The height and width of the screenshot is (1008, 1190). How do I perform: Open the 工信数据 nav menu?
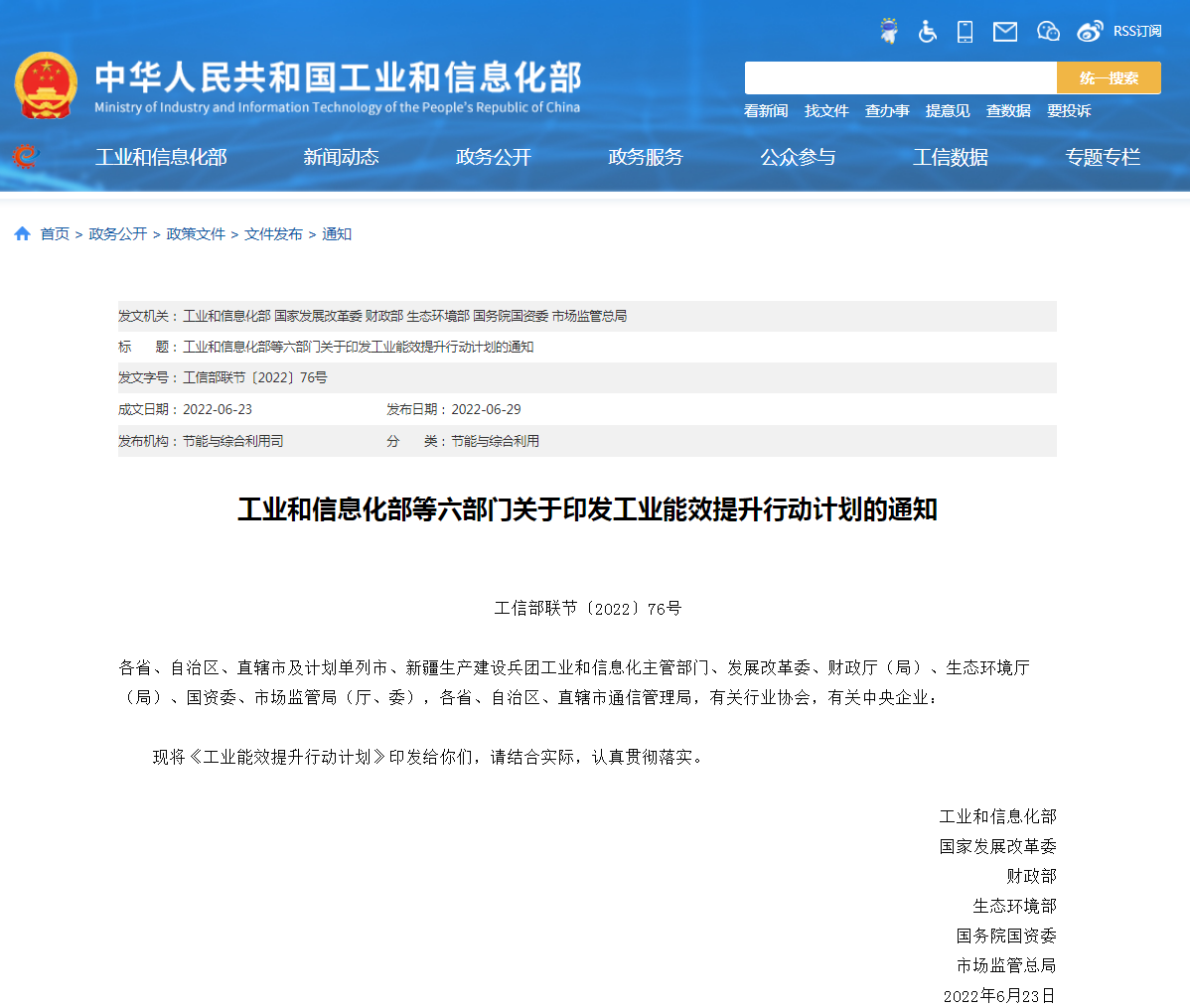point(951,157)
